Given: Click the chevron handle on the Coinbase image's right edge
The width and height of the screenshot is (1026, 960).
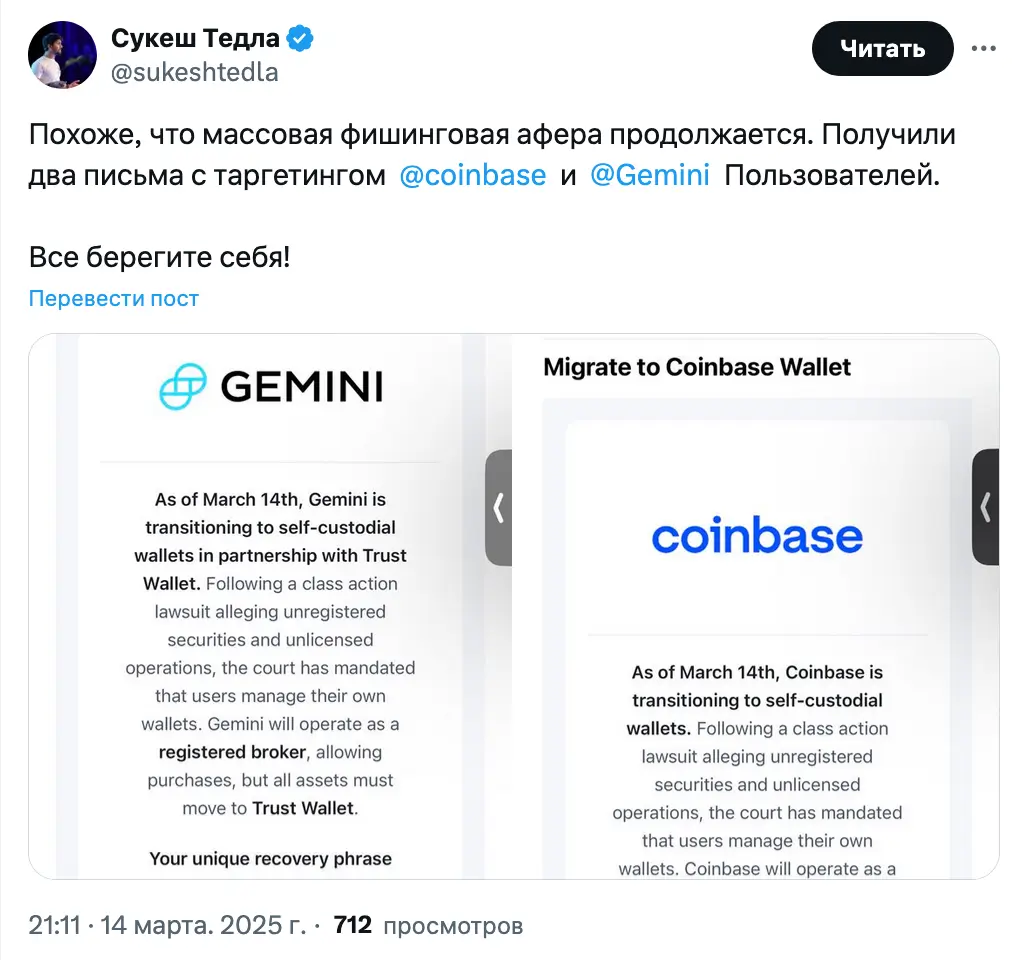Looking at the screenshot, I should pos(985,508).
